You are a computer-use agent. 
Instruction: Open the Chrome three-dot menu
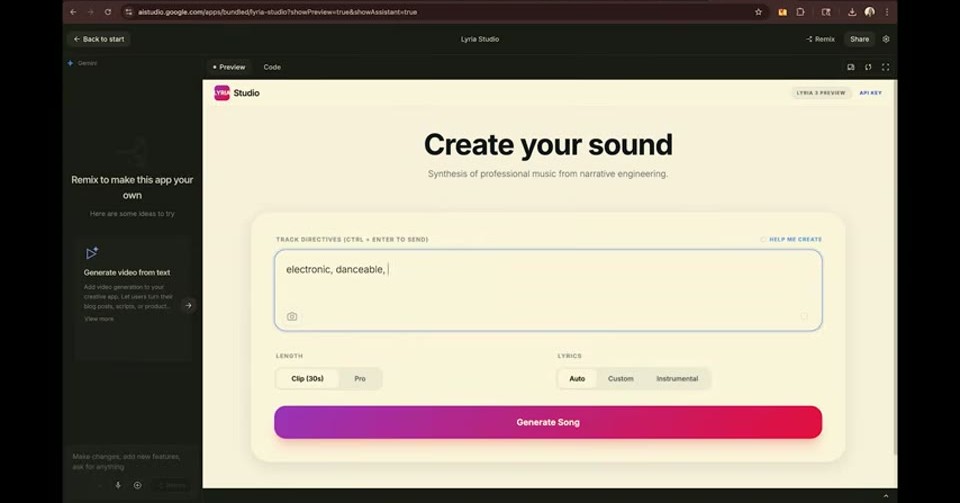pyautogui.click(x=887, y=12)
